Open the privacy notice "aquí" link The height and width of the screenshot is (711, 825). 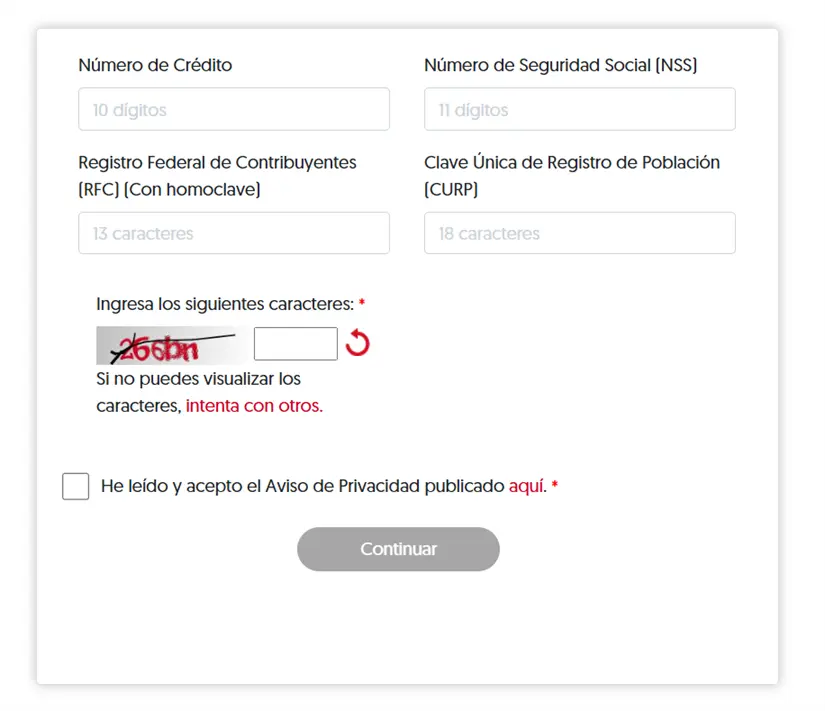pos(527,487)
